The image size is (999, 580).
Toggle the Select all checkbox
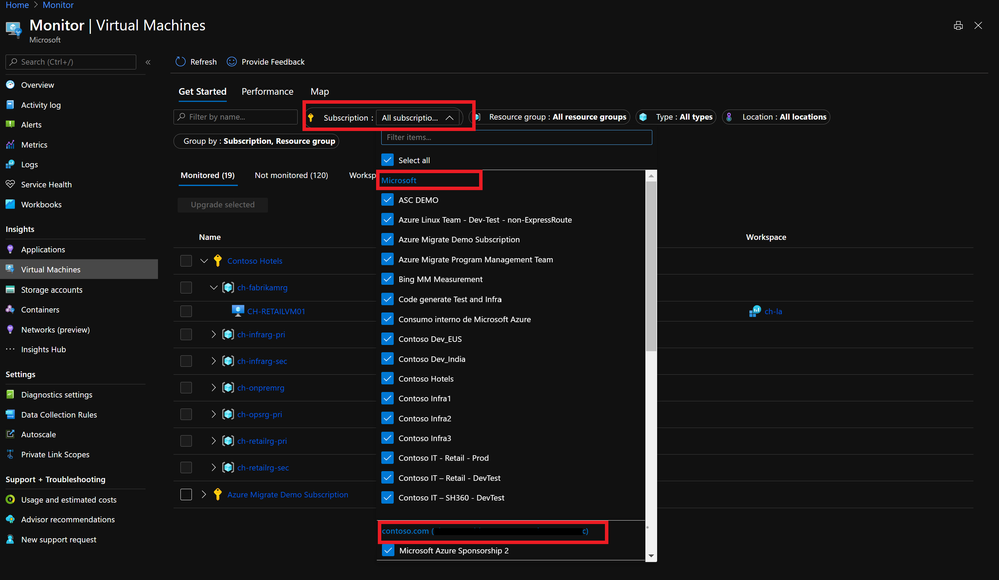coord(387,160)
